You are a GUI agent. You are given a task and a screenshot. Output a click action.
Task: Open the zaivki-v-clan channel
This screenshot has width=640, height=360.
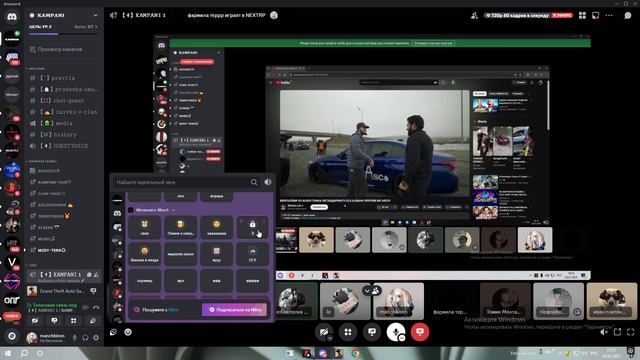(x=63, y=112)
